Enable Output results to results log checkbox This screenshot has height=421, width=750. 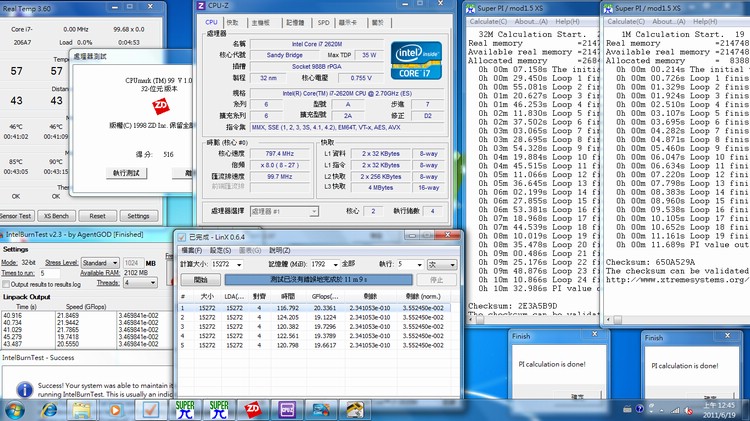pos(6,284)
